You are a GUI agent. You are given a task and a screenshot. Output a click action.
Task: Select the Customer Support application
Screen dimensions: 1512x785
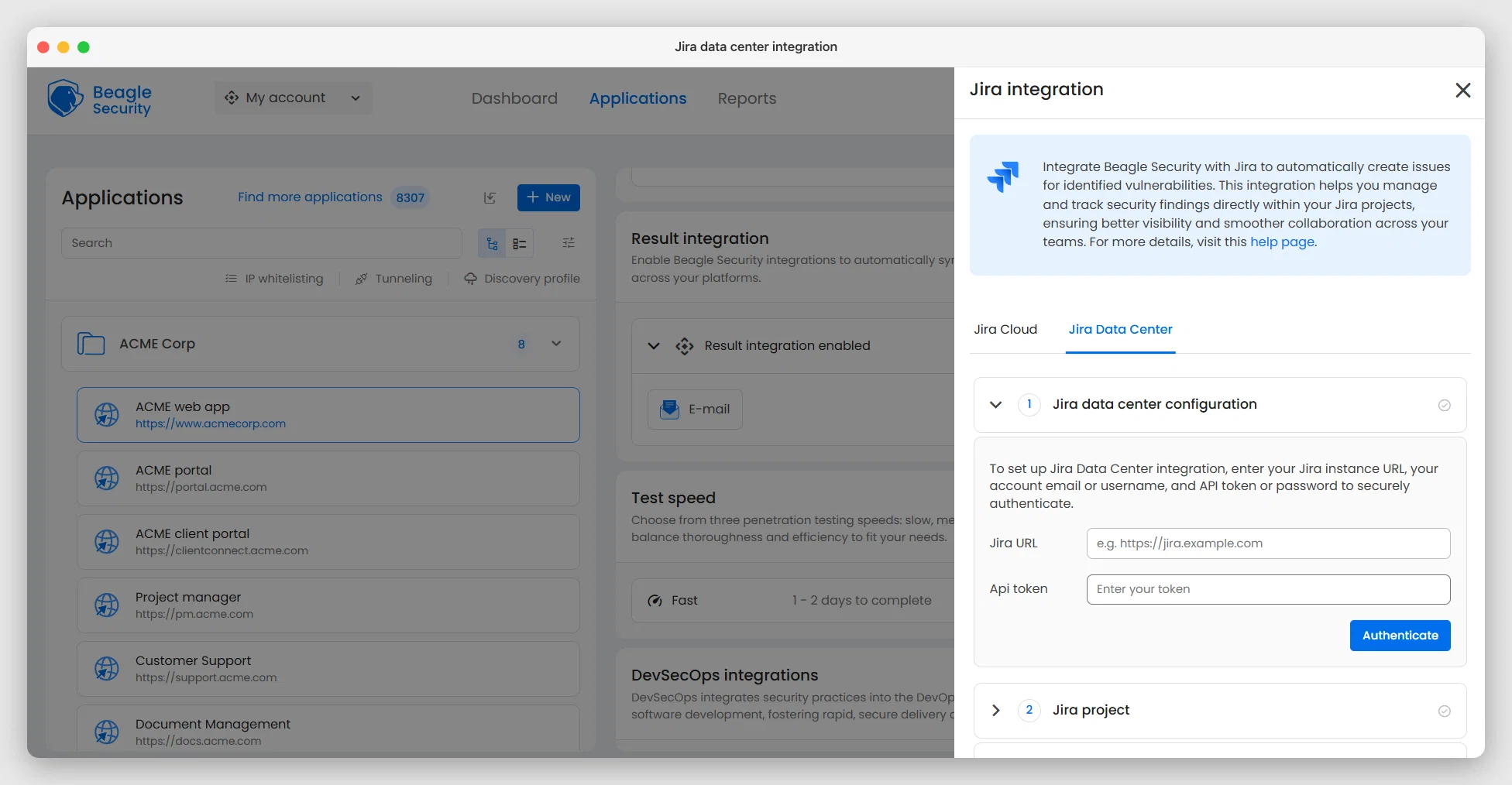point(328,669)
